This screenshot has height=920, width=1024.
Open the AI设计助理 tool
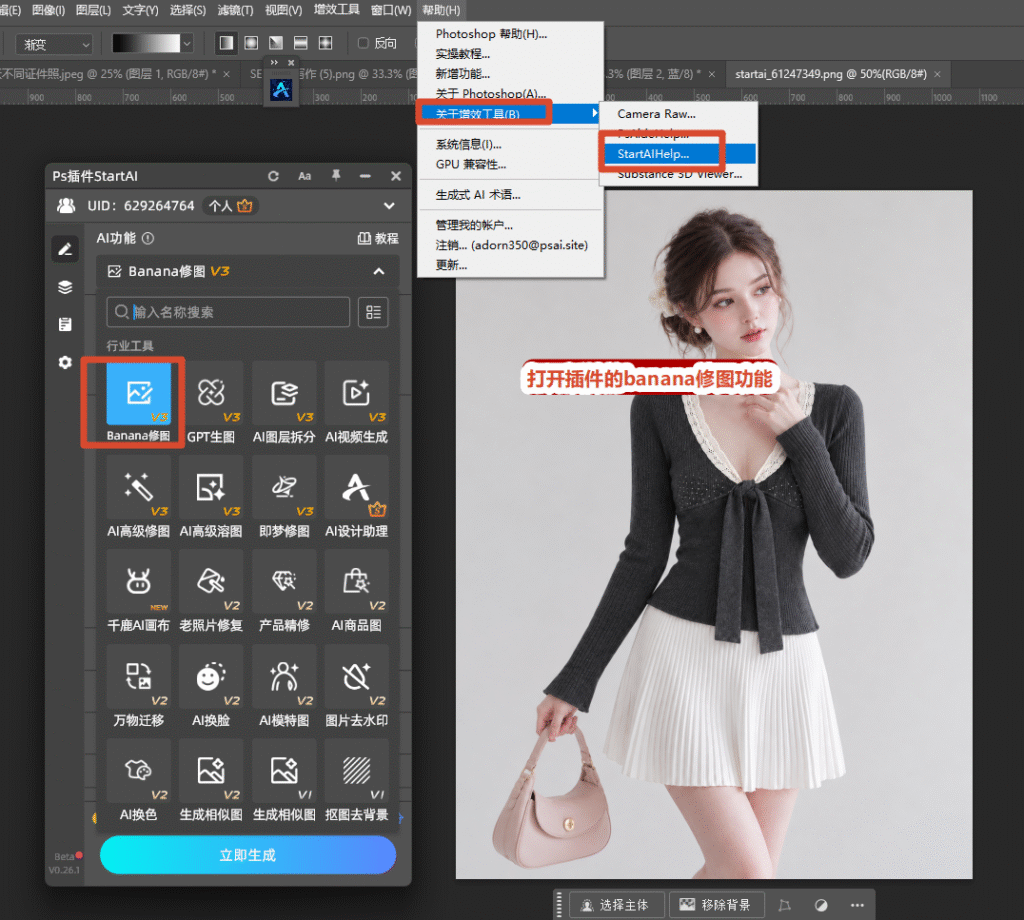[357, 488]
